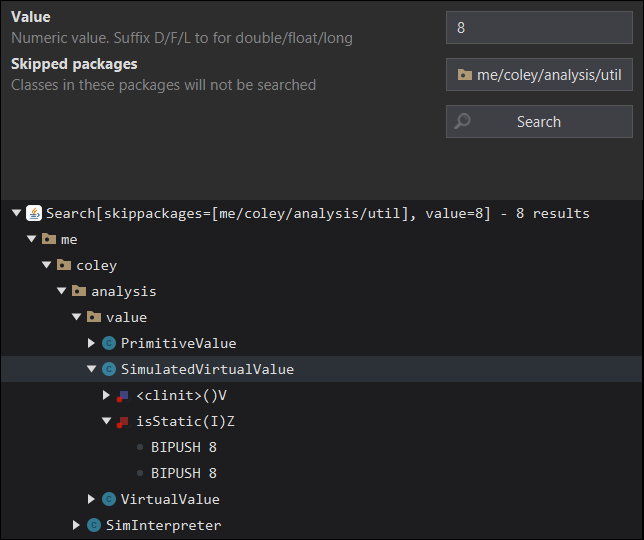The image size is (644, 540).
Task: Expand the SimInterpreter class node
Action: [x=76, y=525]
